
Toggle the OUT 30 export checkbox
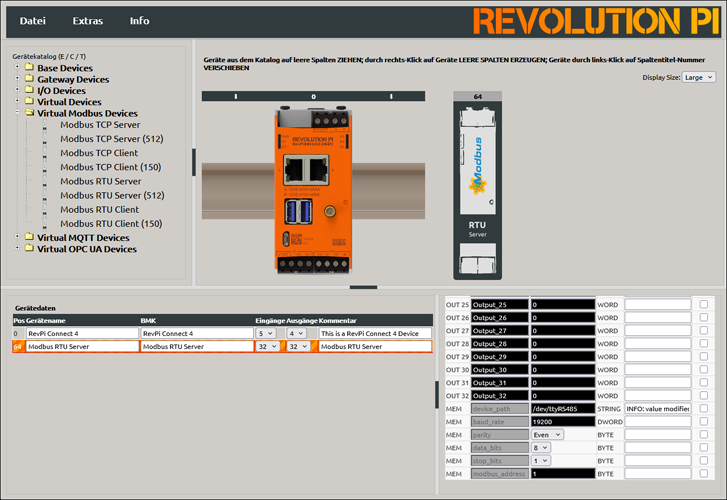click(x=704, y=369)
